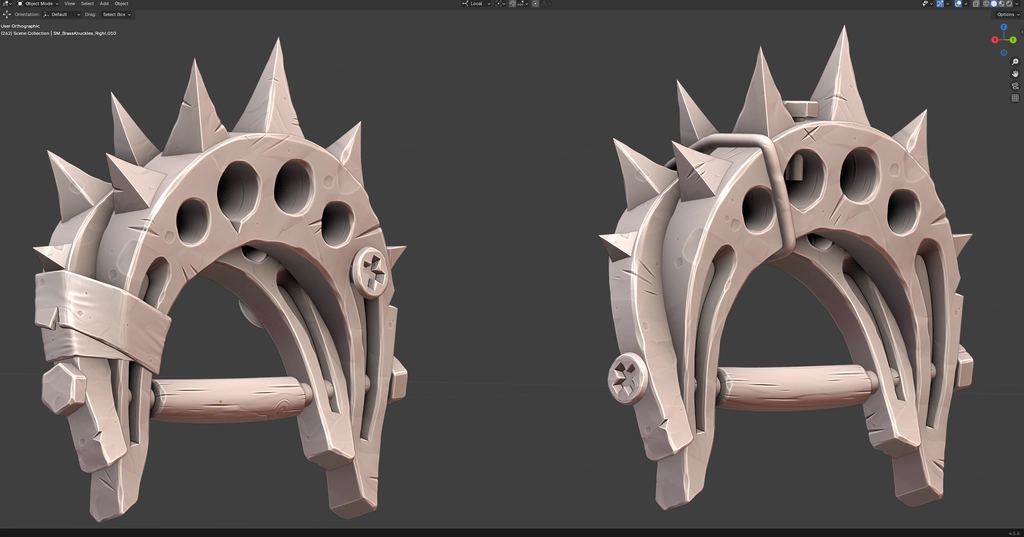1024x537 pixels.
Task: Open the Local transform orientation dropdown
Action: [x=476, y=3]
